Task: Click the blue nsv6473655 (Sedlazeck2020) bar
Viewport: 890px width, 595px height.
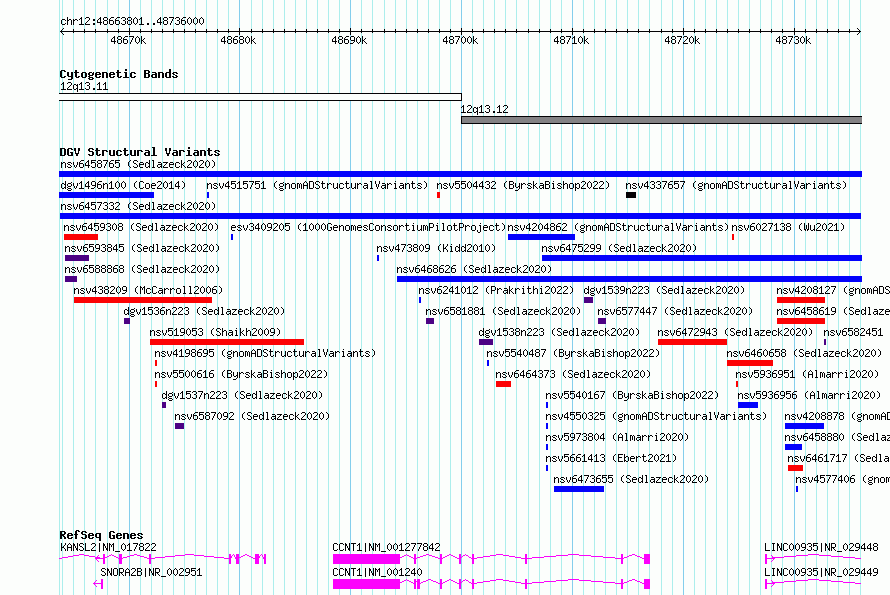Action: (578, 489)
